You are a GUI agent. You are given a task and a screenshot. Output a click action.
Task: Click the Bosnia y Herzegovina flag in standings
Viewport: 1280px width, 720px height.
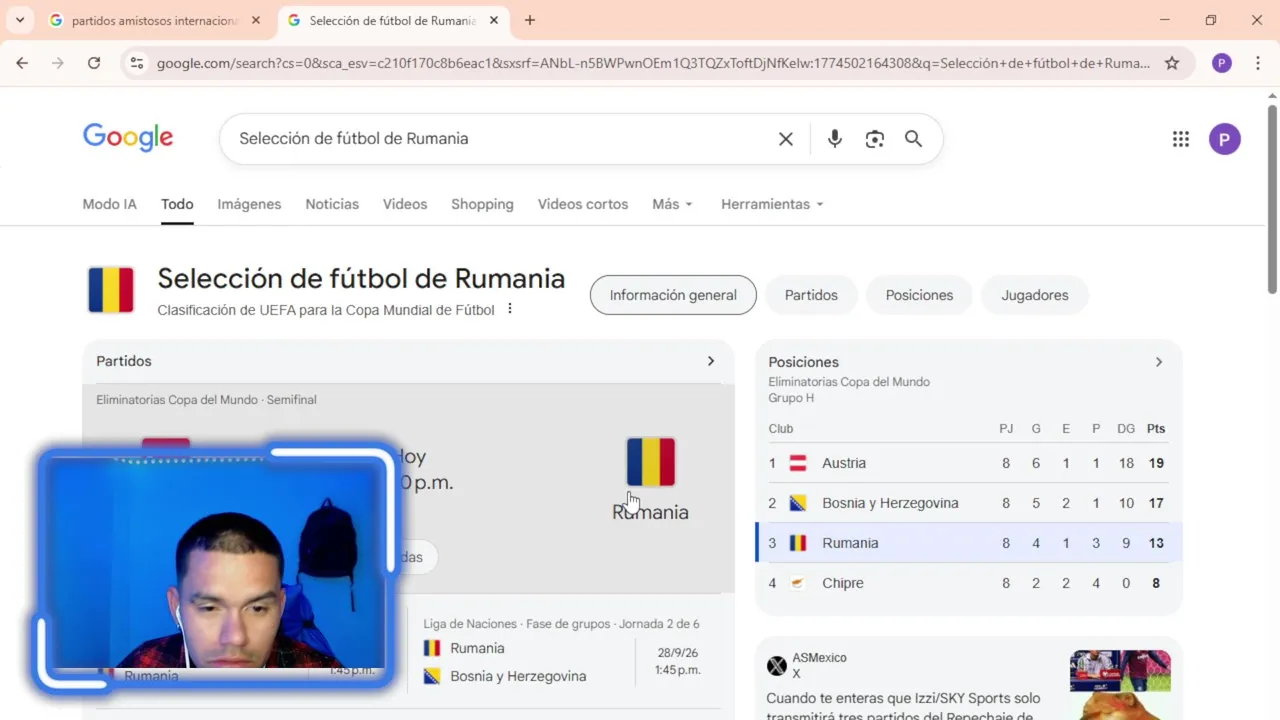(798, 503)
